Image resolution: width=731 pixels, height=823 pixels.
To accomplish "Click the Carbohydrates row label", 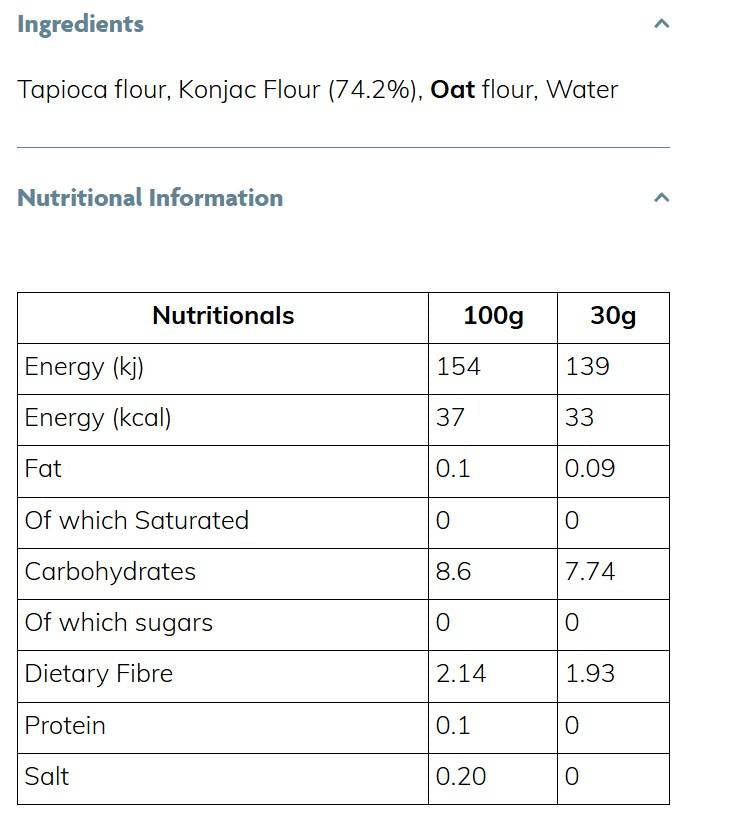I will tap(110, 572).
